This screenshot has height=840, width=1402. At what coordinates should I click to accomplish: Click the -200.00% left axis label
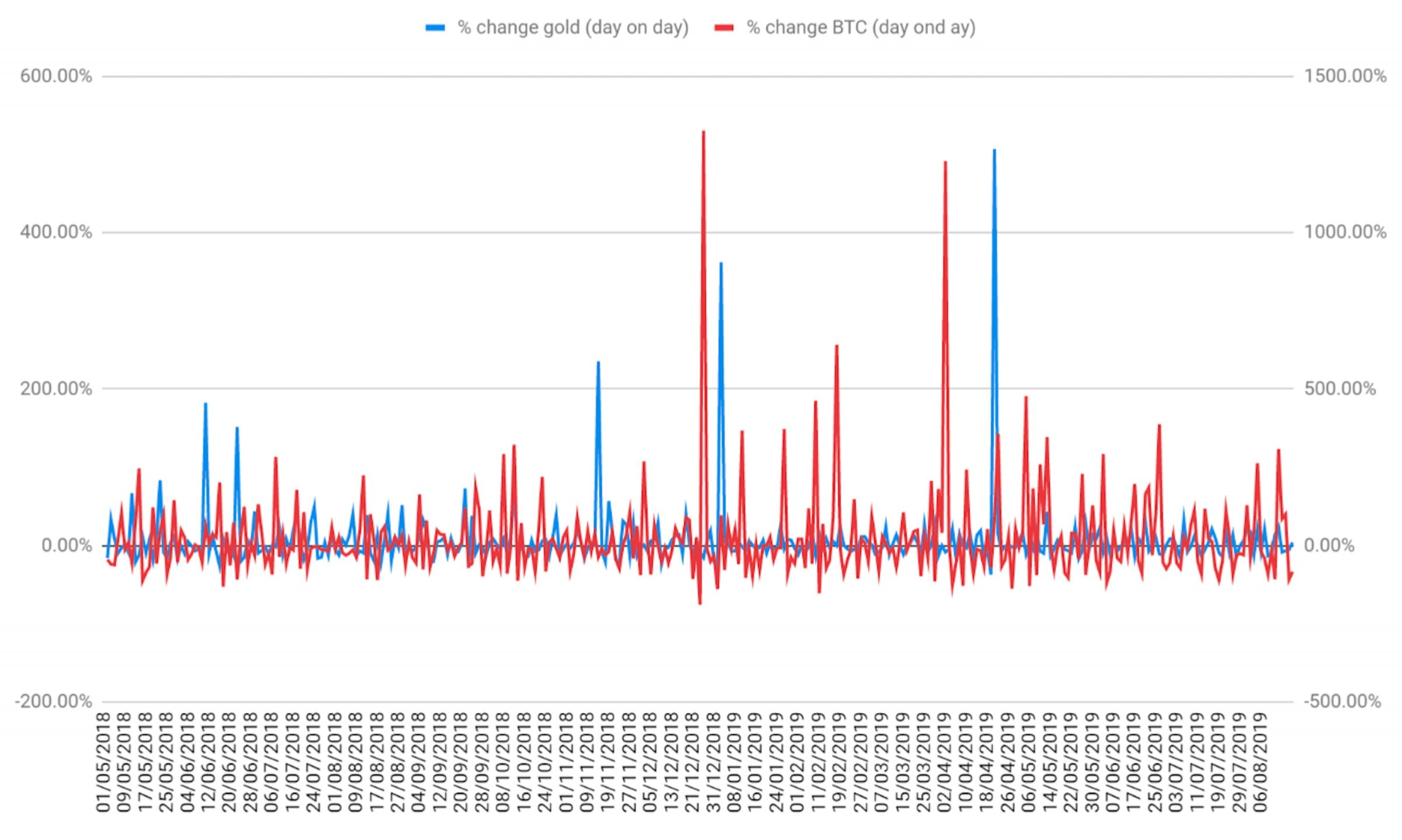pos(53,701)
